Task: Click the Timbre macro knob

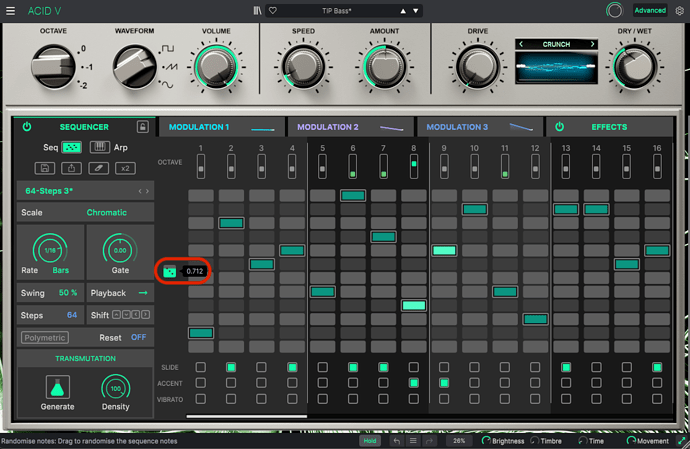Action: (x=535, y=441)
